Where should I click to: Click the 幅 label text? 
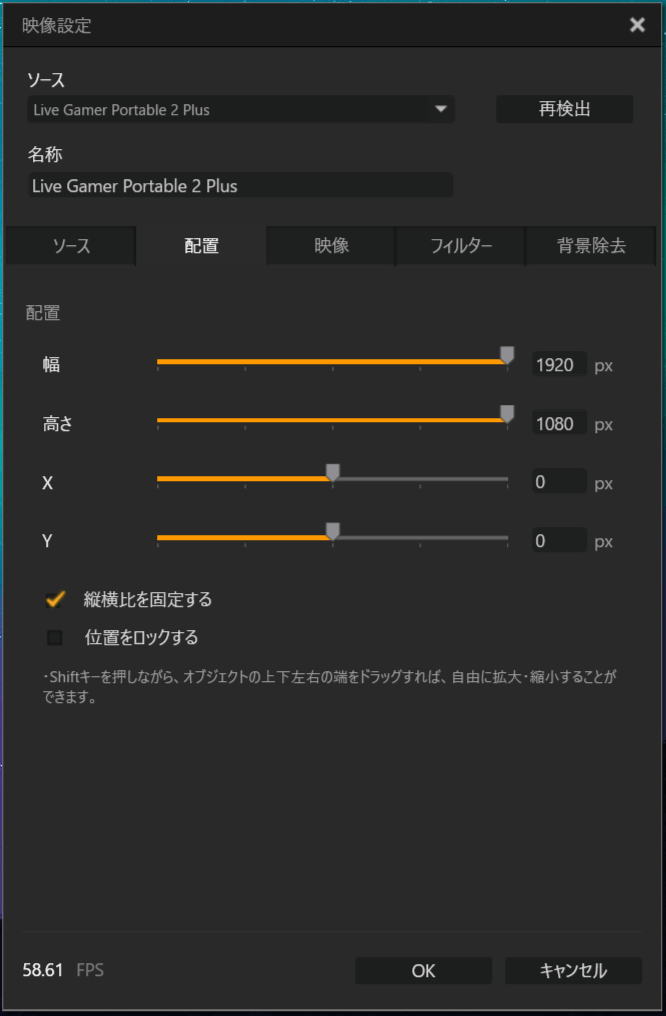coord(51,365)
